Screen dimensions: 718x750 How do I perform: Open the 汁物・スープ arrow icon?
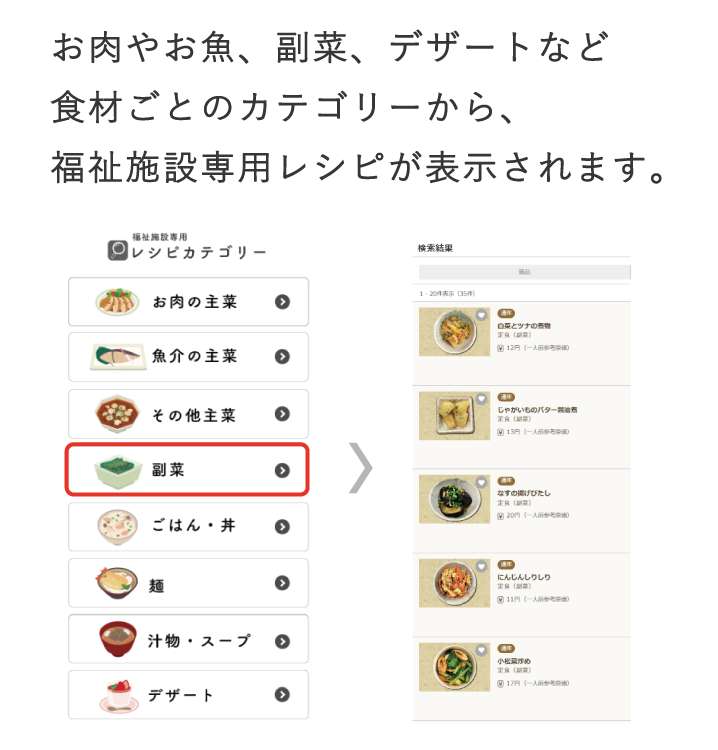point(282,641)
